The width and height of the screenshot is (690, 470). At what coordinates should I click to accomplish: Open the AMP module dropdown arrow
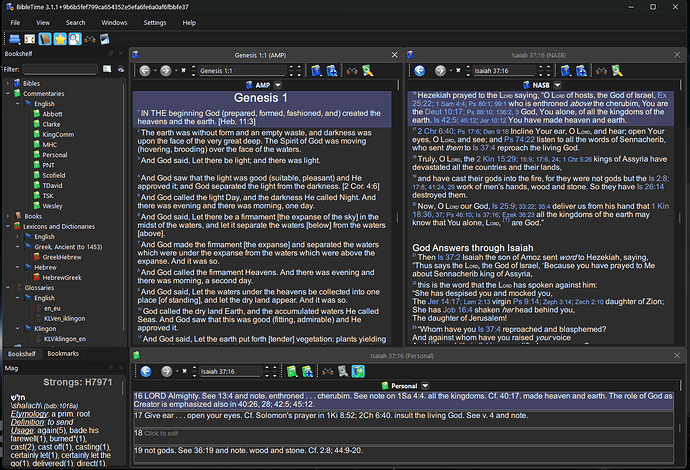(x=278, y=85)
